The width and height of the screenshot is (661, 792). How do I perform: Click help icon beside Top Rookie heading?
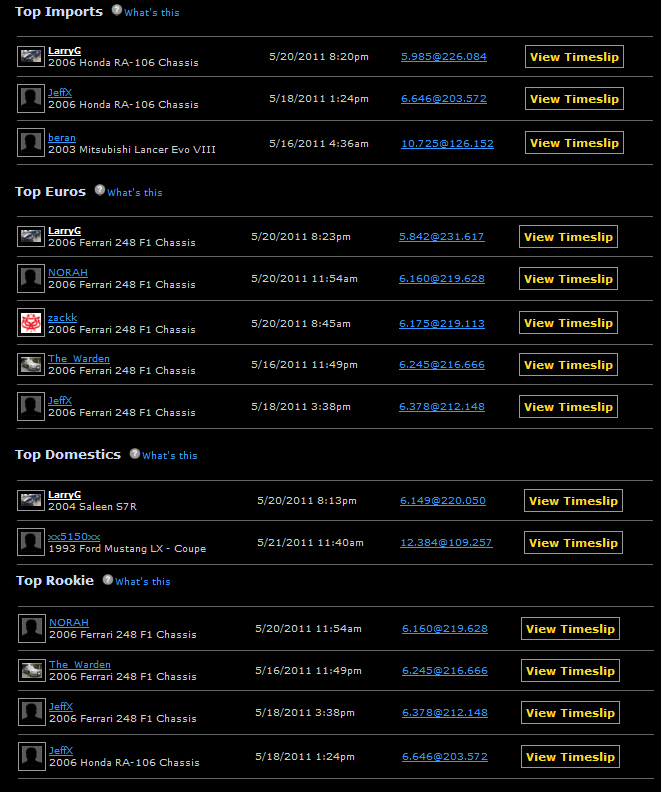pyautogui.click(x=108, y=579)
